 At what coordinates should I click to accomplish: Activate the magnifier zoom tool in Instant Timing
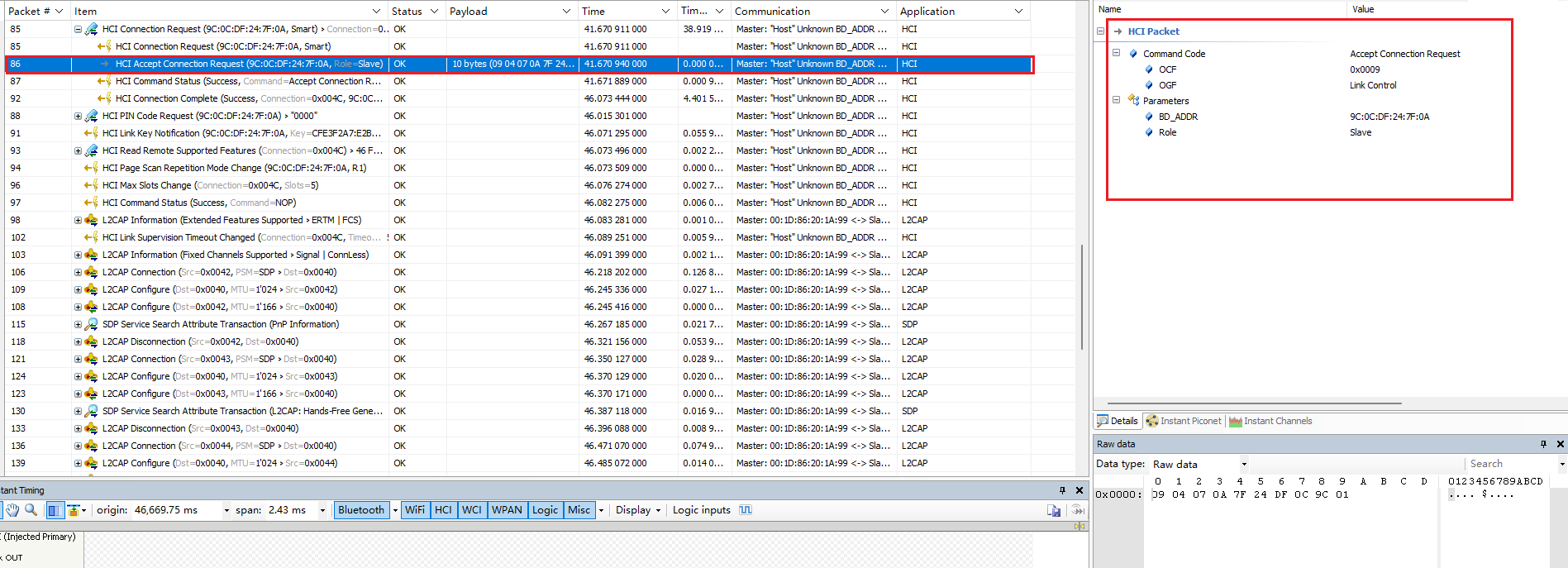pos(31,510)
